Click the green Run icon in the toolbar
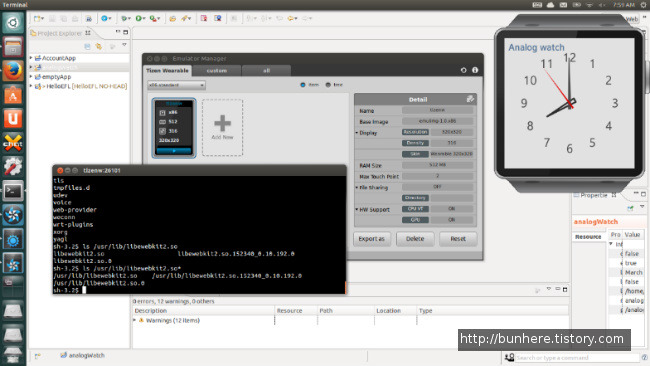 coord(139,19)
